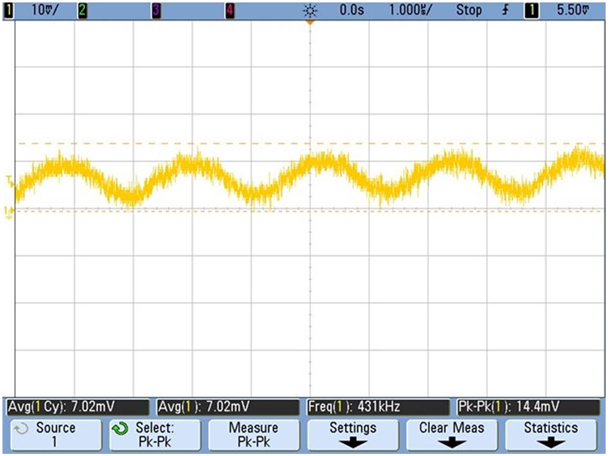Open the Clear Meas softkey menu
610x456 pixels.
(x=452, y=435)
